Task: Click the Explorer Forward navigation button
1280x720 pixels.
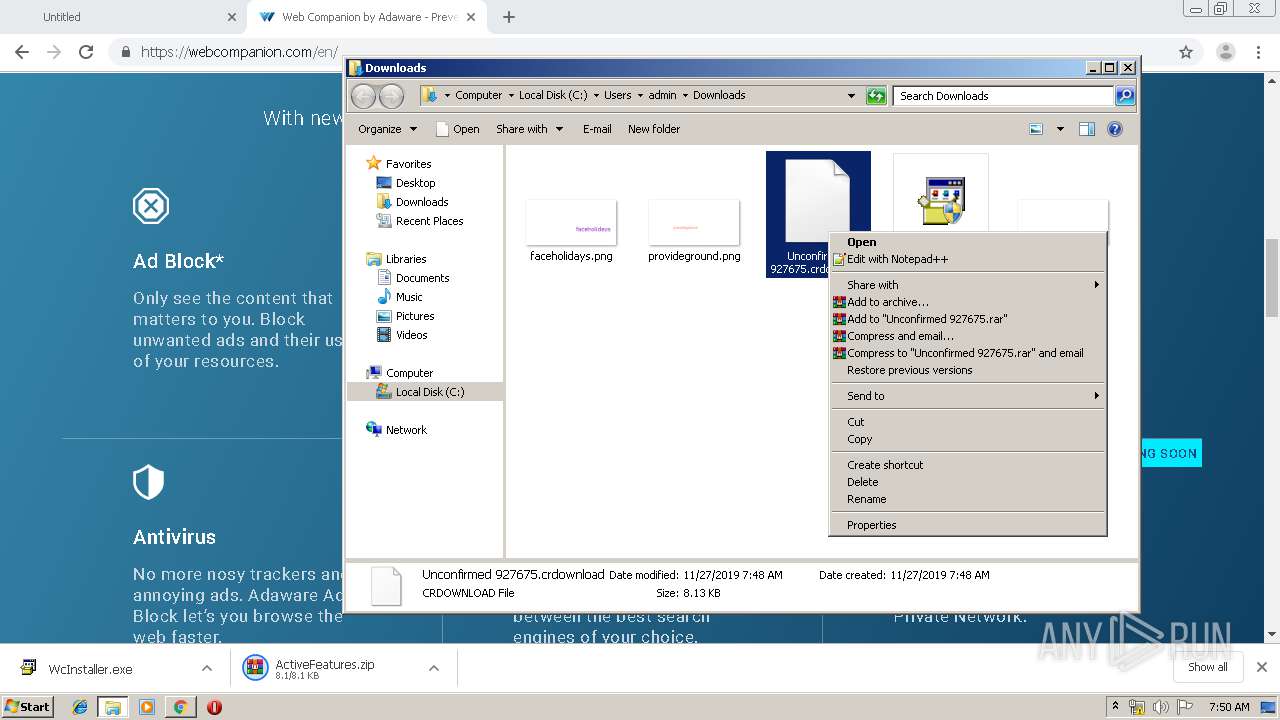Action: [x=391, y=96]
